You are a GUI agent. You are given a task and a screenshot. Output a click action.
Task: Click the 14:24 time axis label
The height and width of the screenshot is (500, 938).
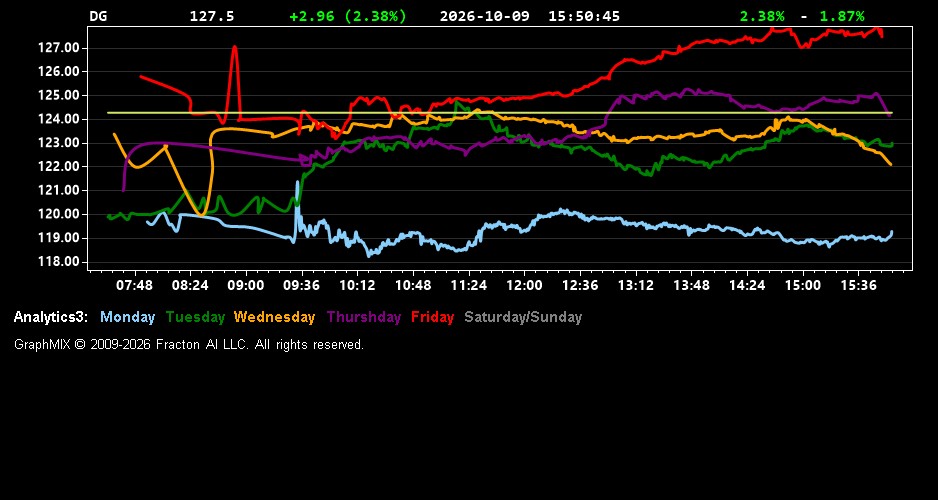pyautogui.click(x=747, y=285)
